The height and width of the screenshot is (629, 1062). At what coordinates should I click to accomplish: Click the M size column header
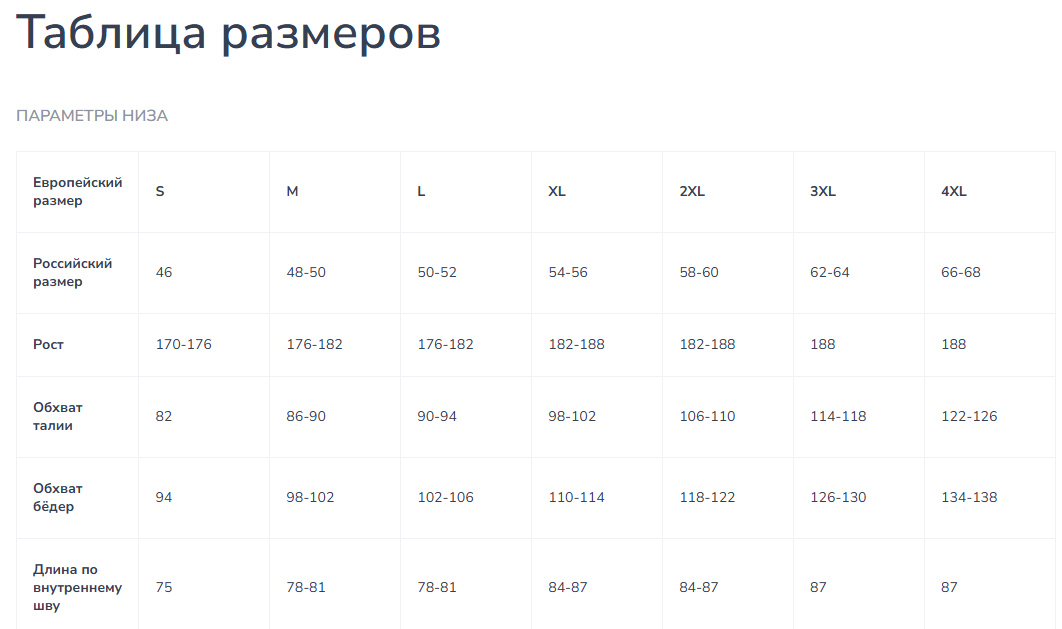click(x=292, y=192)
